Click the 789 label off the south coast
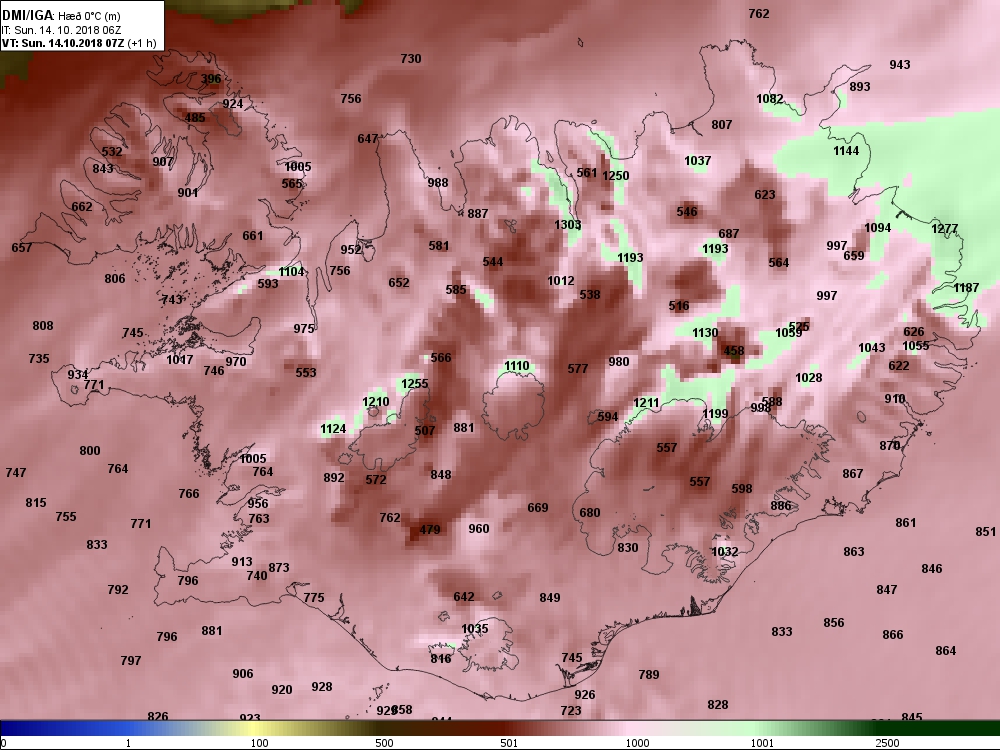This screenshot has height=750, width=1000. 649,675
